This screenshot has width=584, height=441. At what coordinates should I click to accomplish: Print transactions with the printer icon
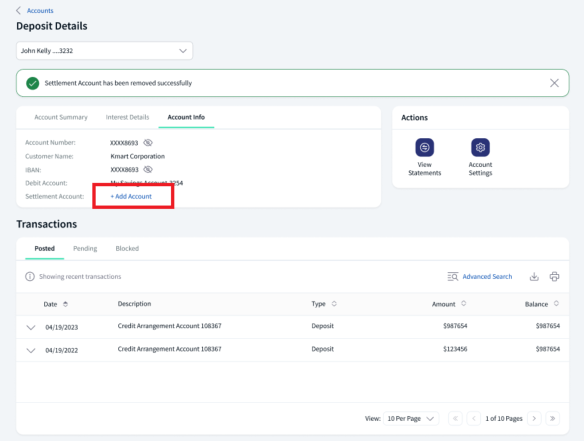click(554, 276)
